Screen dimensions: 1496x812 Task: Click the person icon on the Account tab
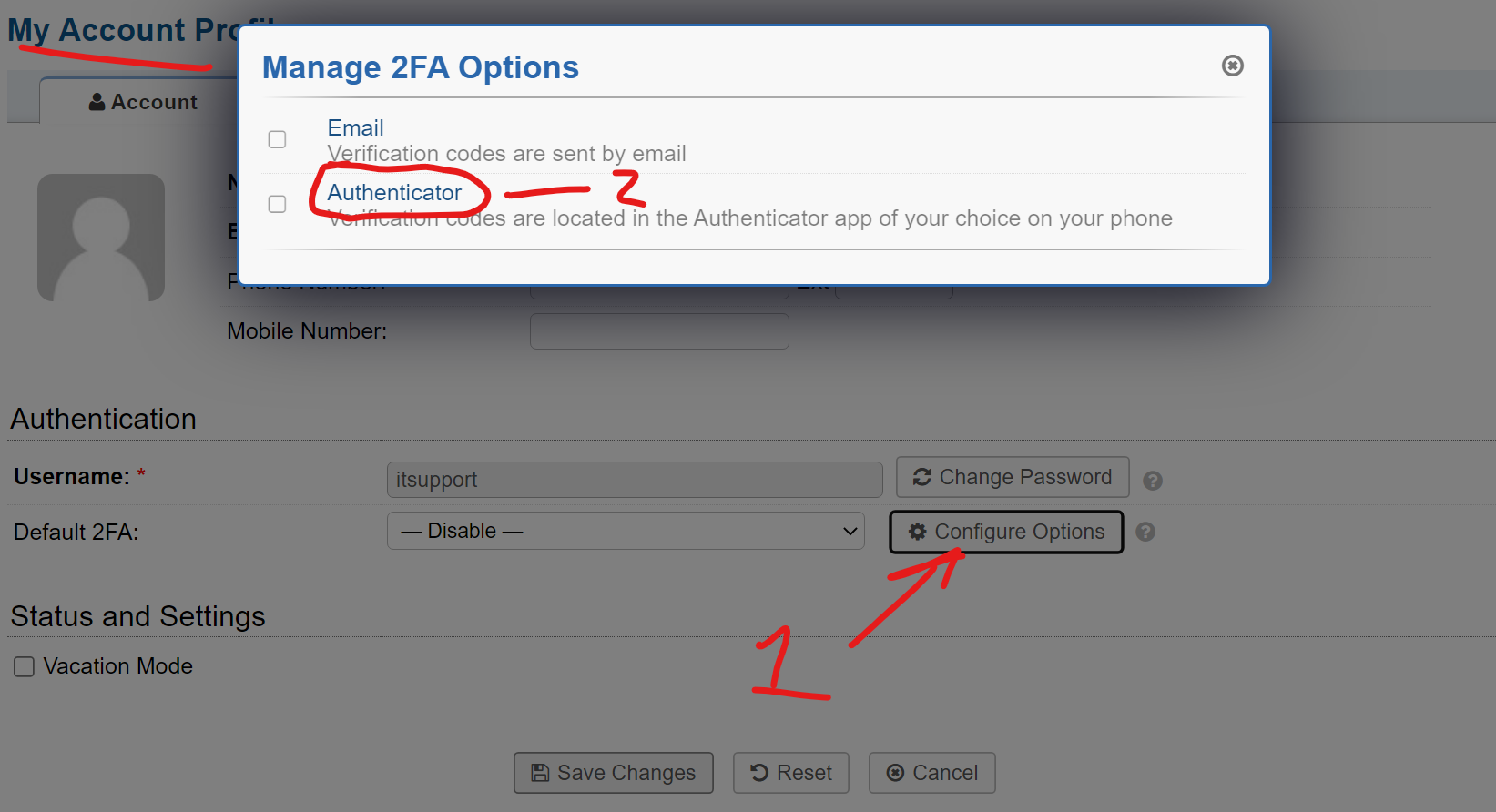coord(97,101)
